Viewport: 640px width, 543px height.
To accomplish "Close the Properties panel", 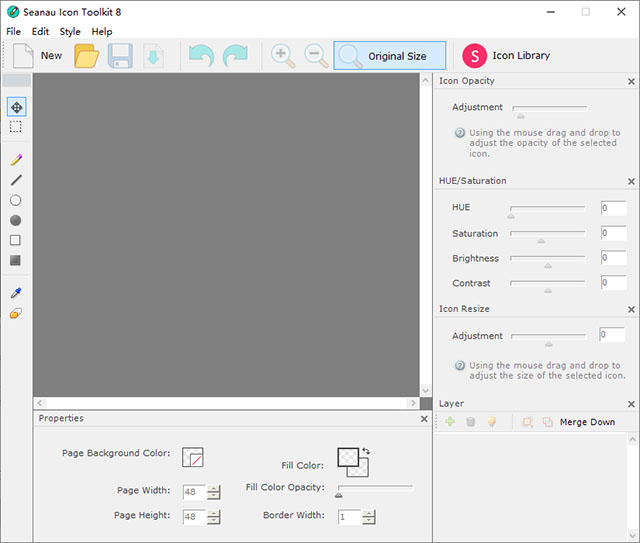I will [x=424, y=419].
